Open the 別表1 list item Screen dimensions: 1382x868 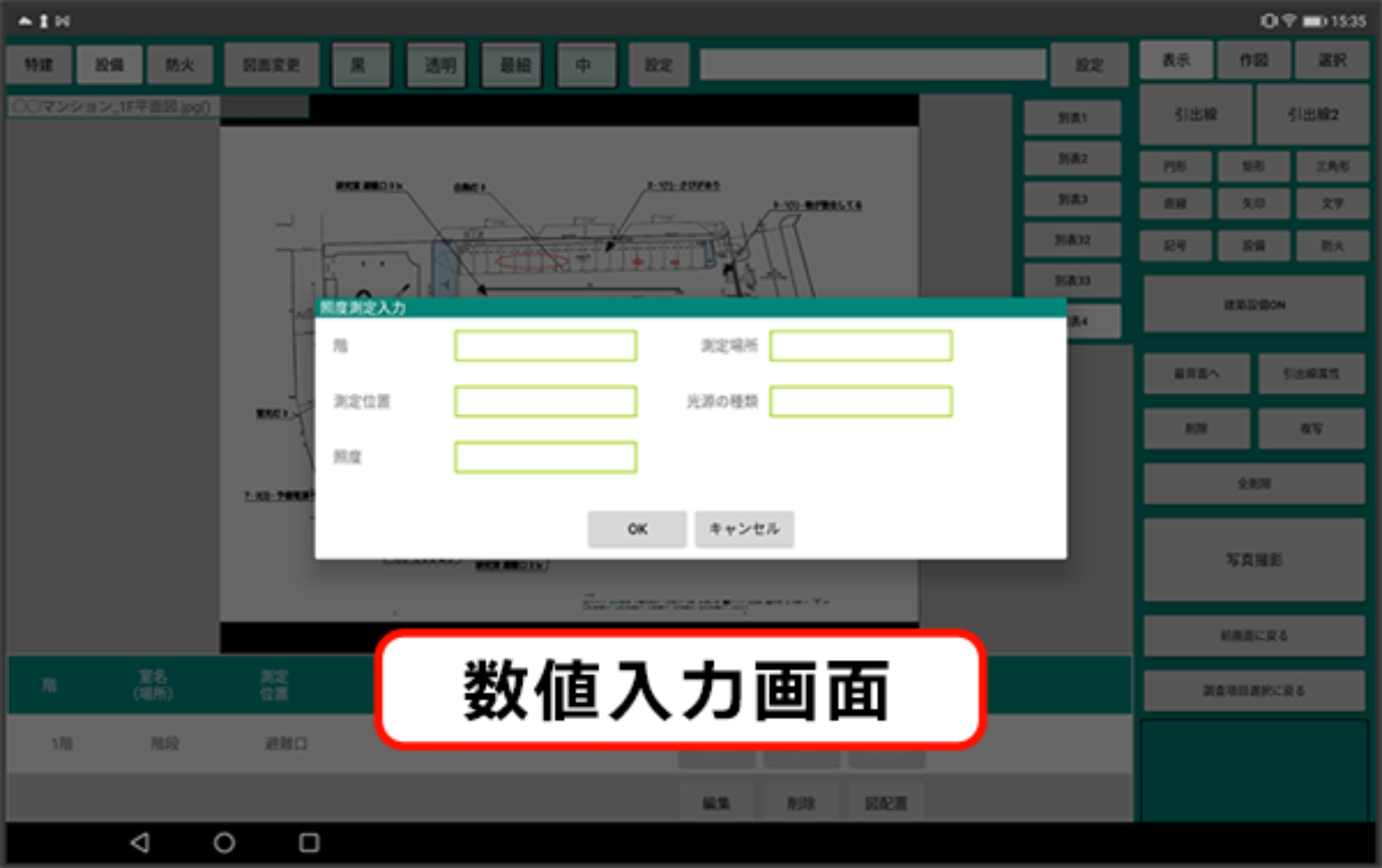pos(1072,117)
